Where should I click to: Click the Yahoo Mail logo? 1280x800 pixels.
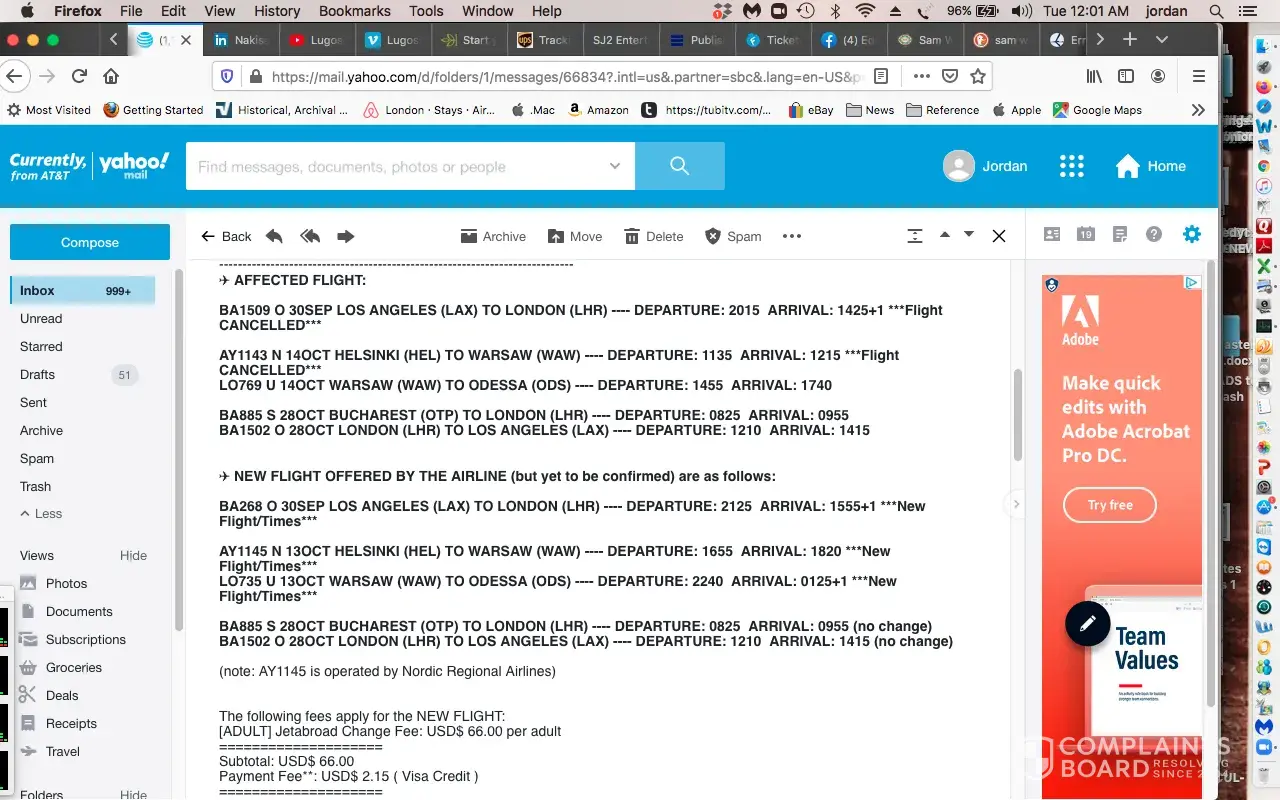[x=89, y=166]
